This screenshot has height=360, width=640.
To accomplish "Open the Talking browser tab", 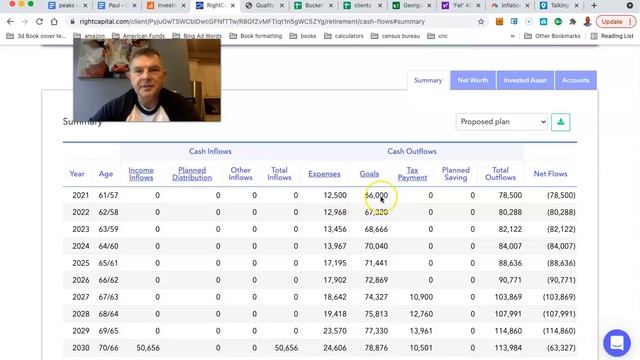I will 559,5.
